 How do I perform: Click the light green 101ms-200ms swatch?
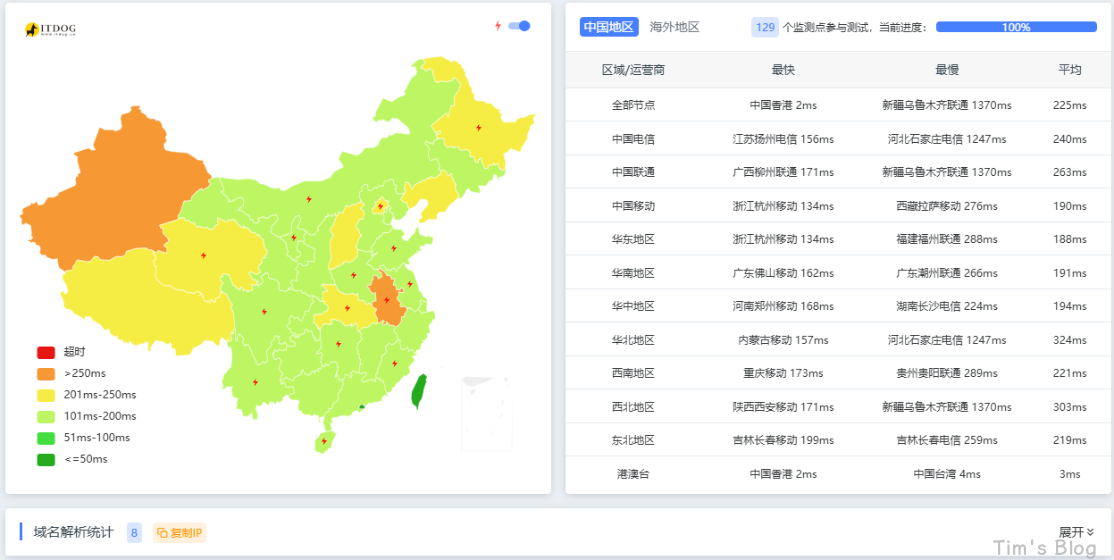[x=45, y=416]
